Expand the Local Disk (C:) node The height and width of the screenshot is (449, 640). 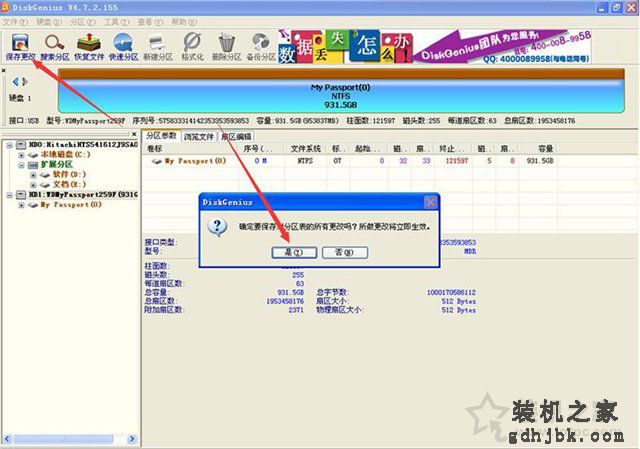coord(21,155)
